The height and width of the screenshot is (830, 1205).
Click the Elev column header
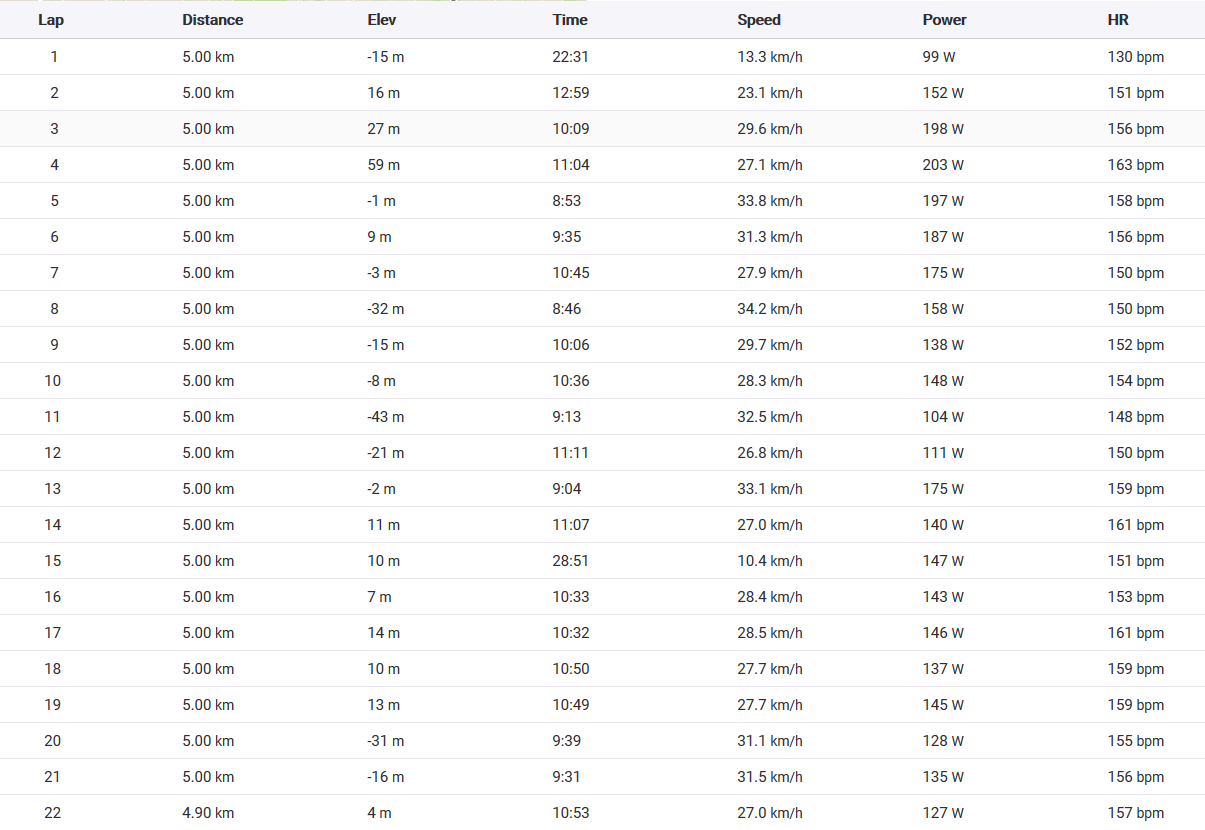[x=382, y=20]
